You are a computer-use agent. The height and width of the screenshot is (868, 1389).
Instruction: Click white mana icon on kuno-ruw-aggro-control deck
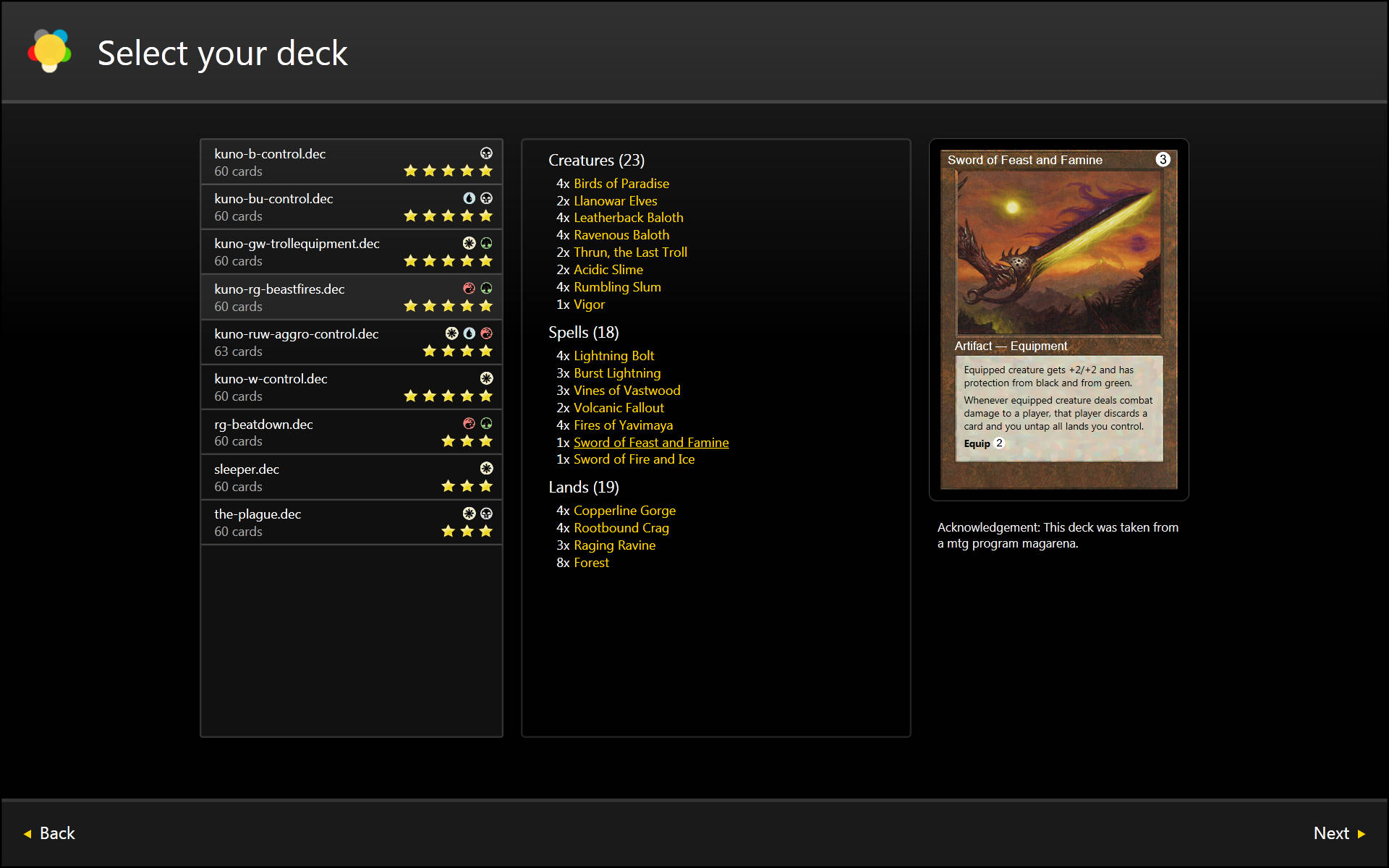451,333
